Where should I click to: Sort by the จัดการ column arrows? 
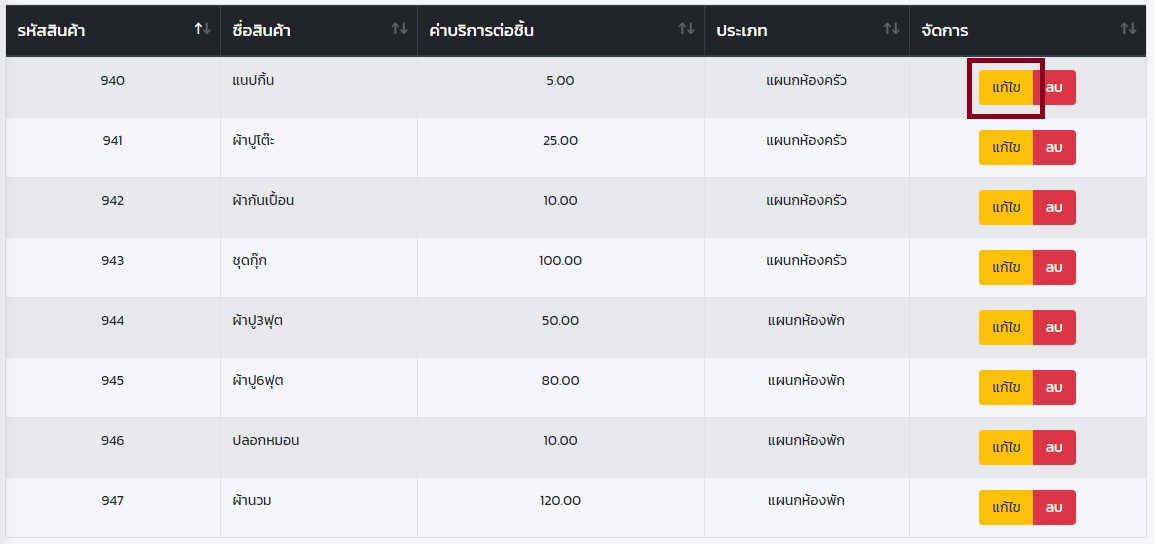coord(1128,29)
